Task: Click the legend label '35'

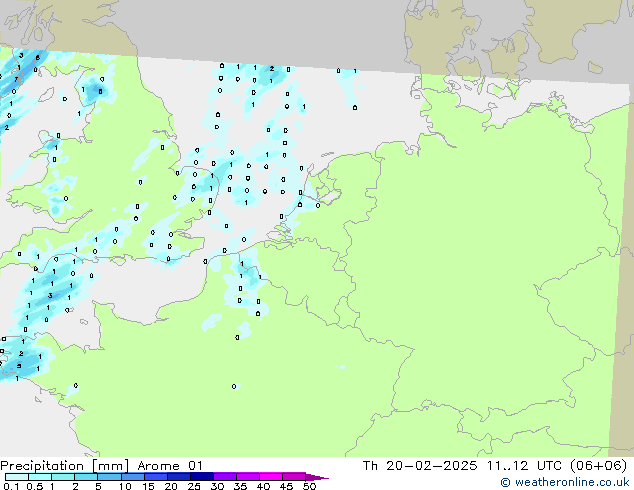Action: tap(240, 486)
